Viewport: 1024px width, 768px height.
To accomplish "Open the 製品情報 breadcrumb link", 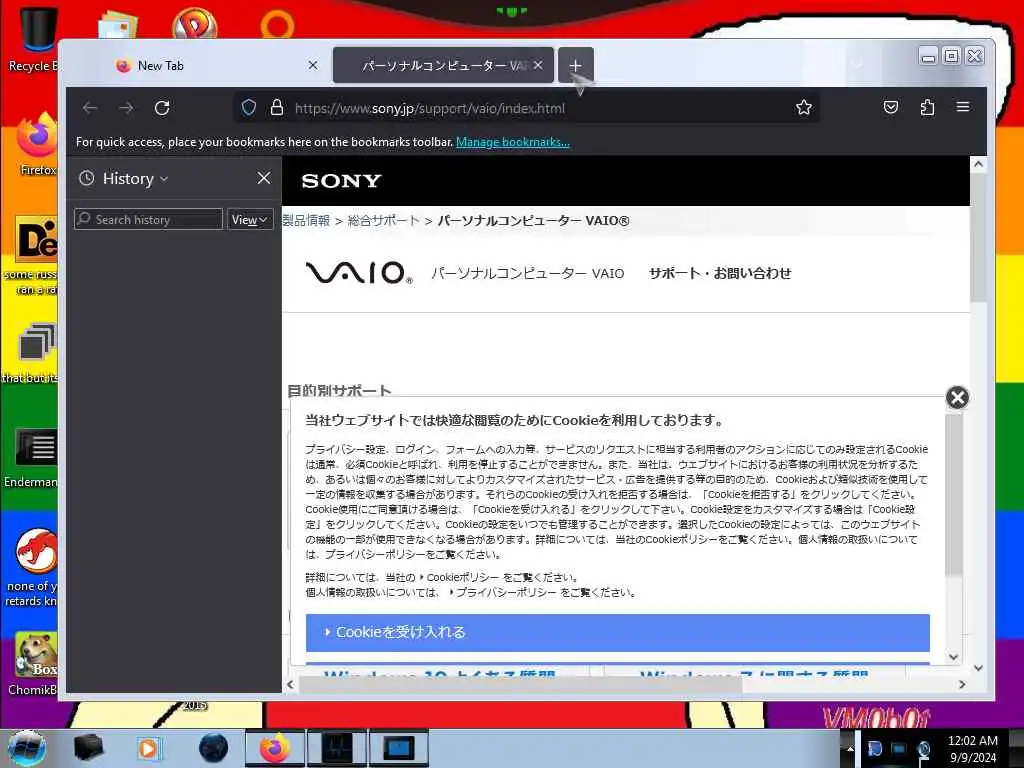I will point(306,220).
